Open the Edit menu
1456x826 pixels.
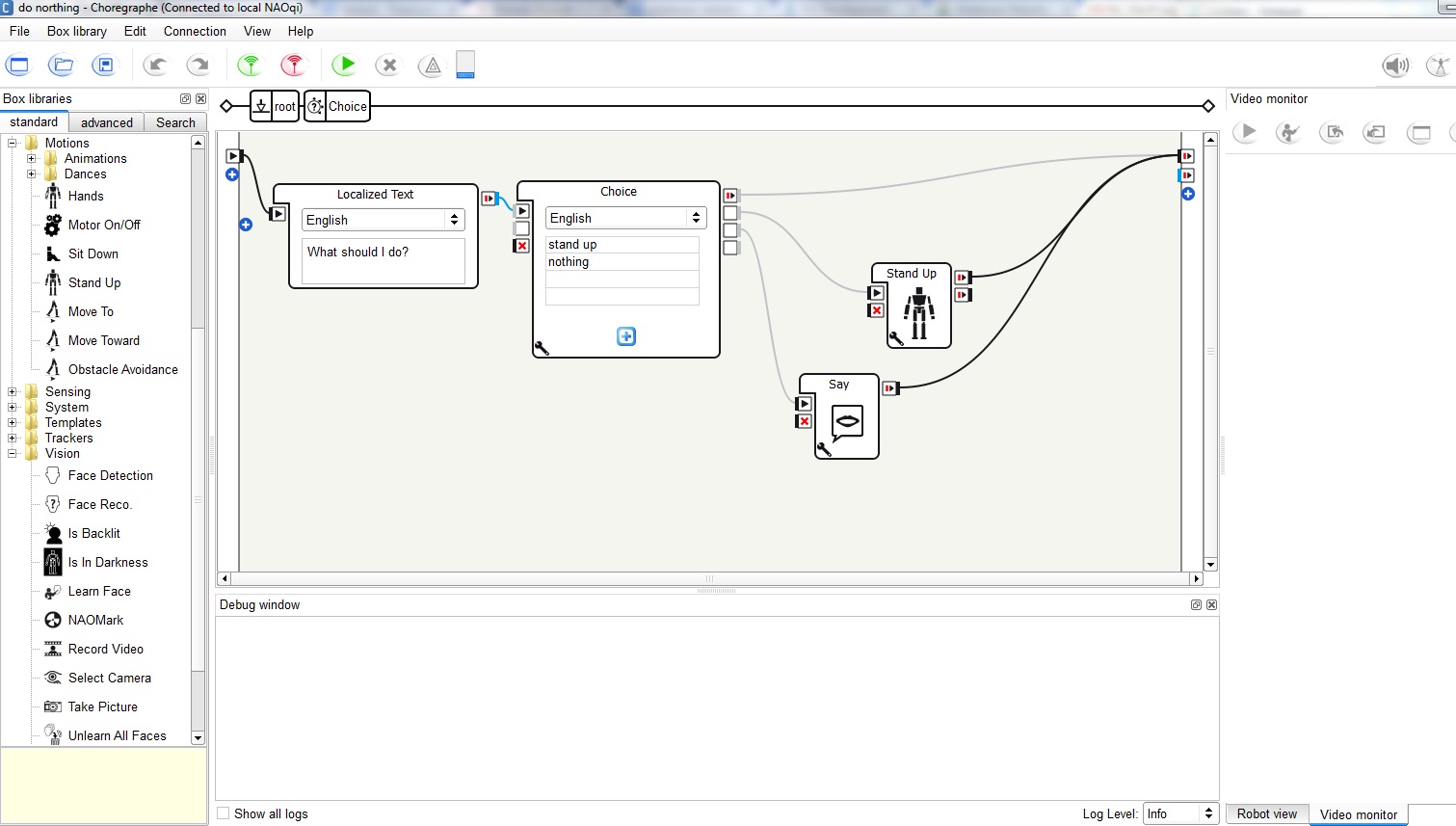click(135, 31)
